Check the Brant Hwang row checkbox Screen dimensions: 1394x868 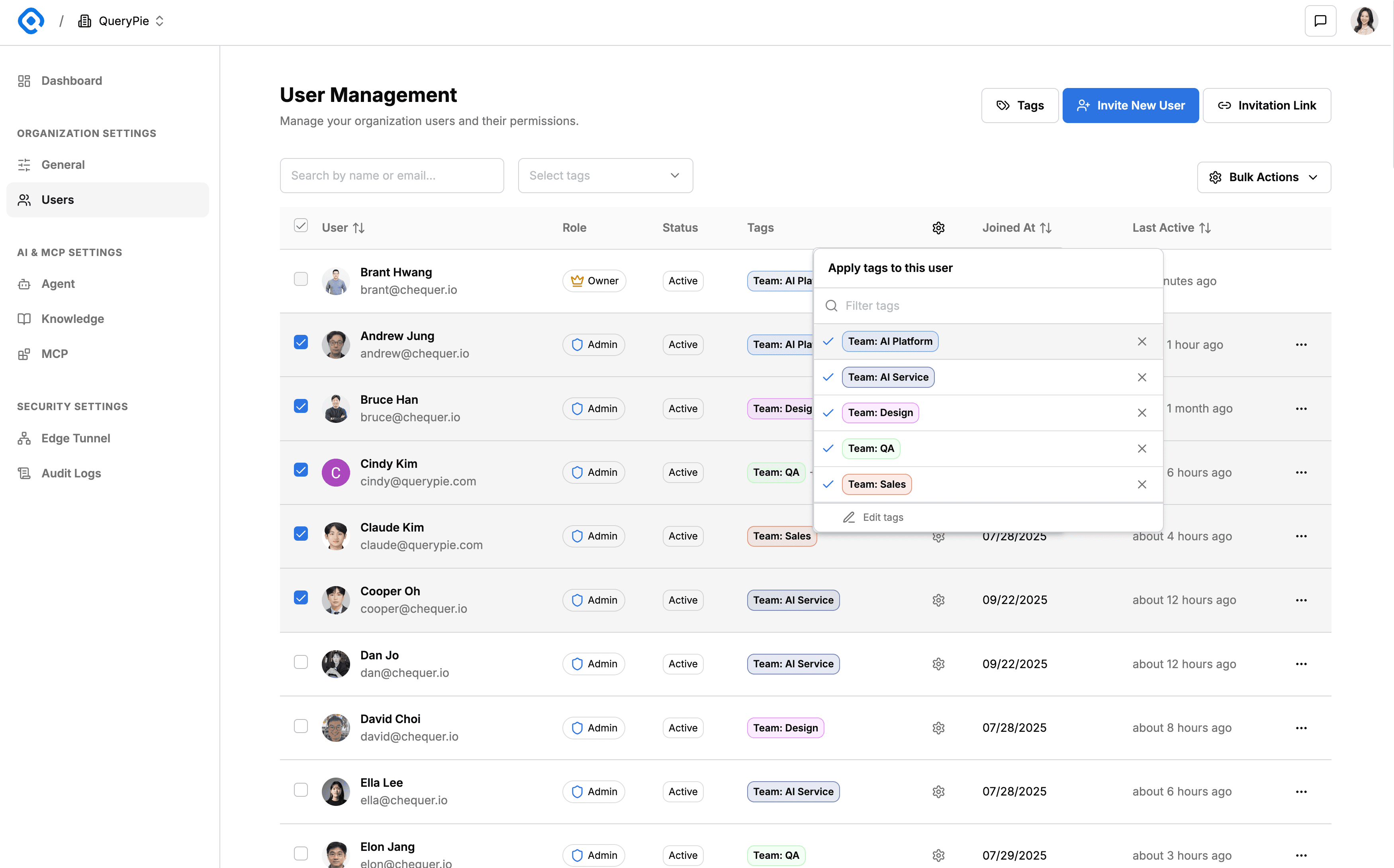tap(301, 279)
